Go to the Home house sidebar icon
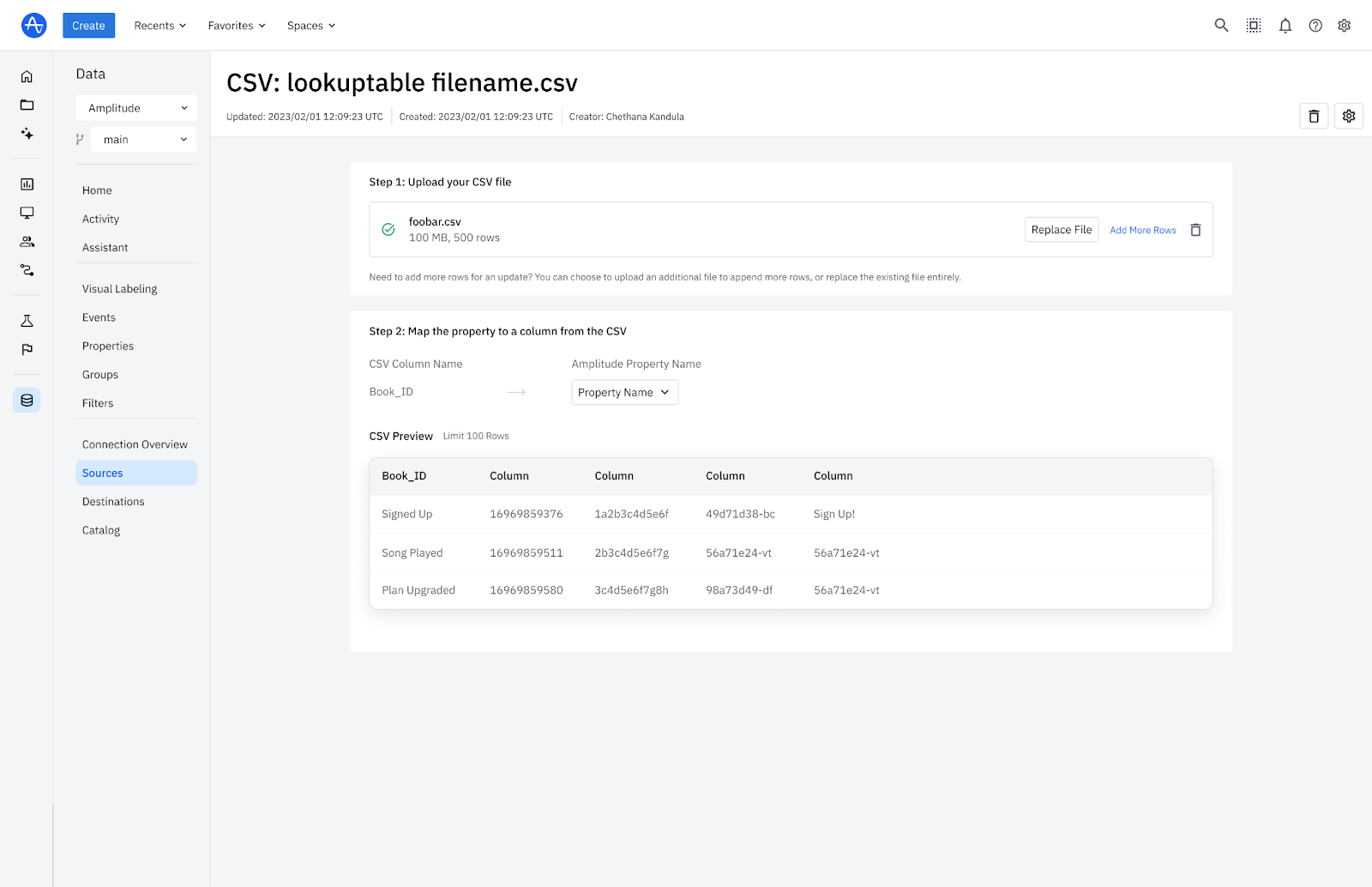1372x887 pixels. click(x=27, y=76)
